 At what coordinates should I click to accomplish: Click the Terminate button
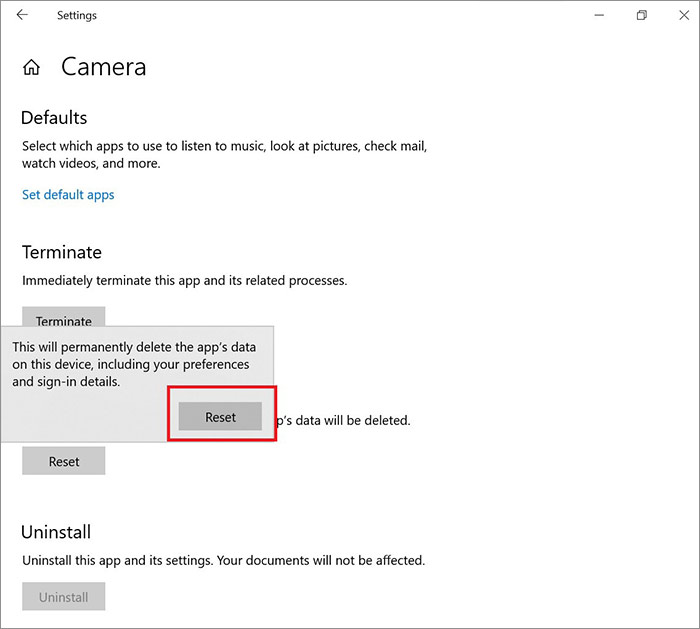(64, 317)
